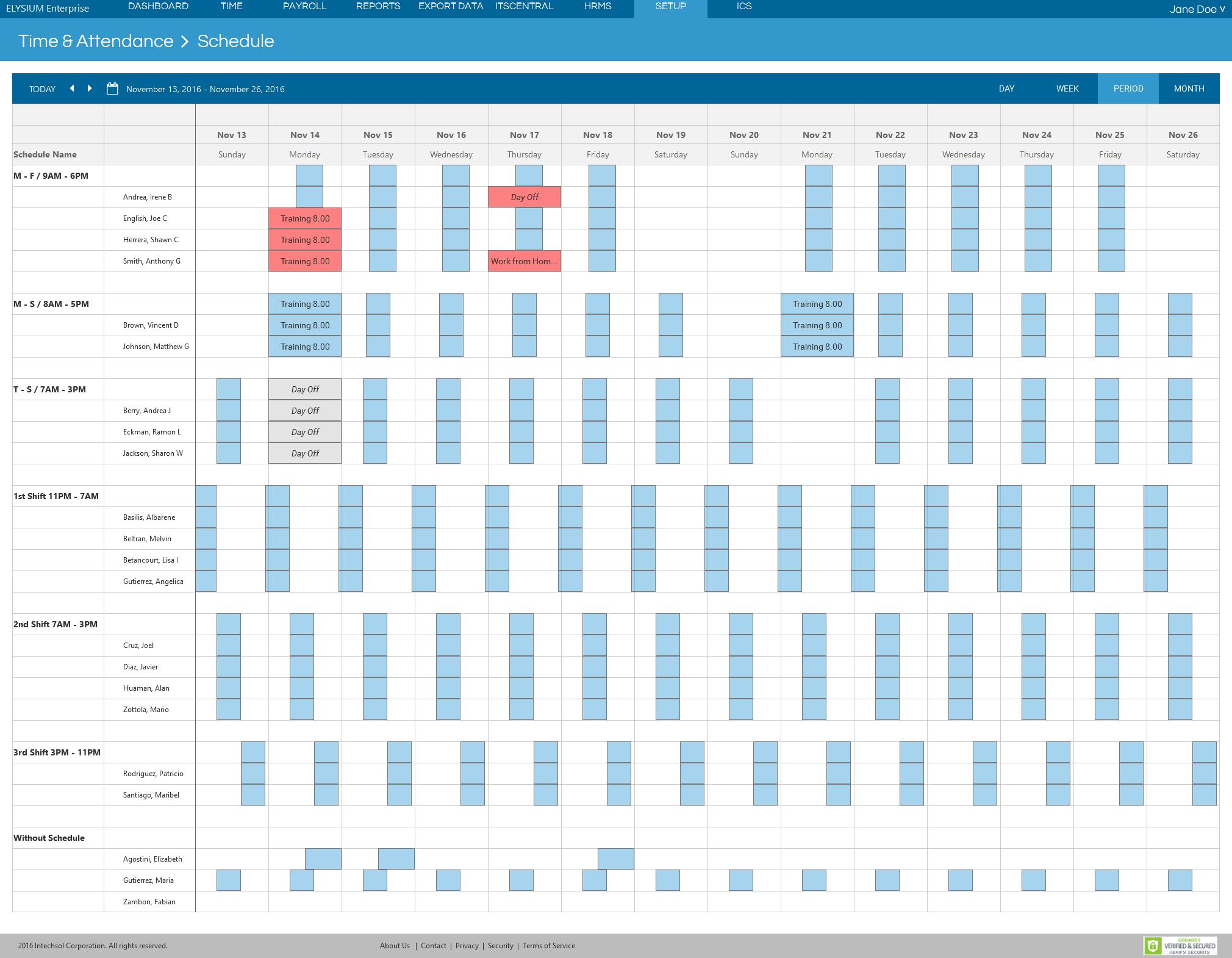Open the PAYROLL menu
Image resolution: width=1232 pixels, height=958 pixels.
[x=304, y=6]
